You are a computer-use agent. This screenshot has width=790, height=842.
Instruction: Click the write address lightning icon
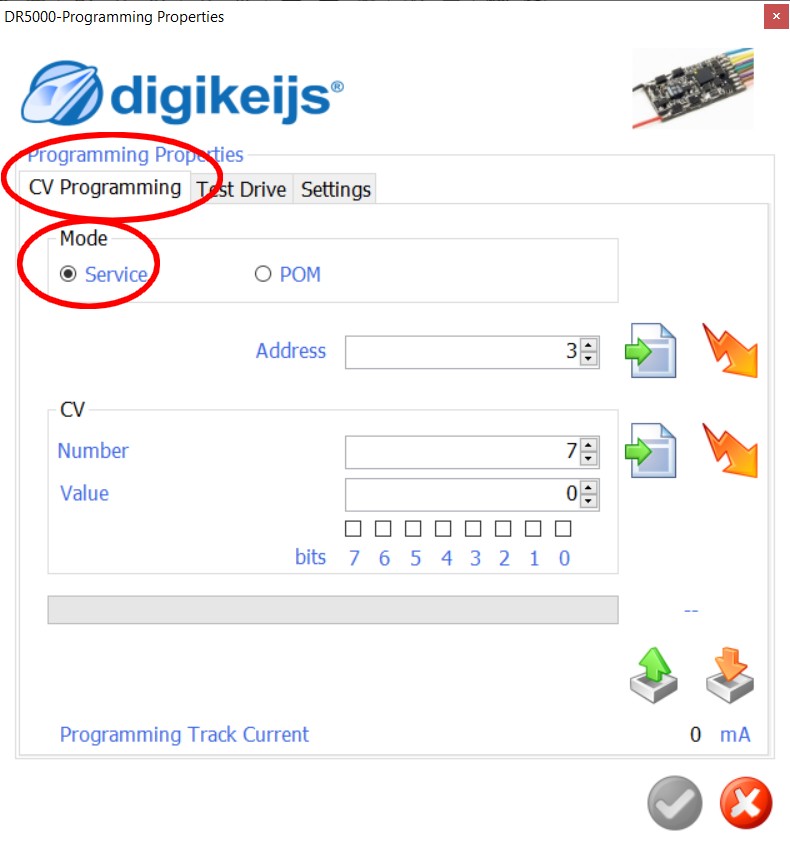(x=730, y=350)
